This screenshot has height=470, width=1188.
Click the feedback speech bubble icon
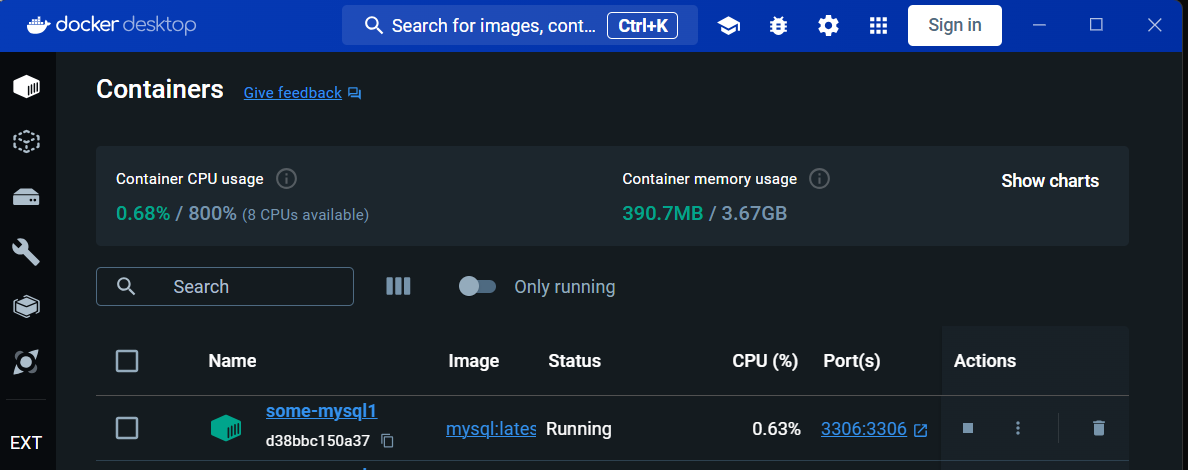coord(355,93)
